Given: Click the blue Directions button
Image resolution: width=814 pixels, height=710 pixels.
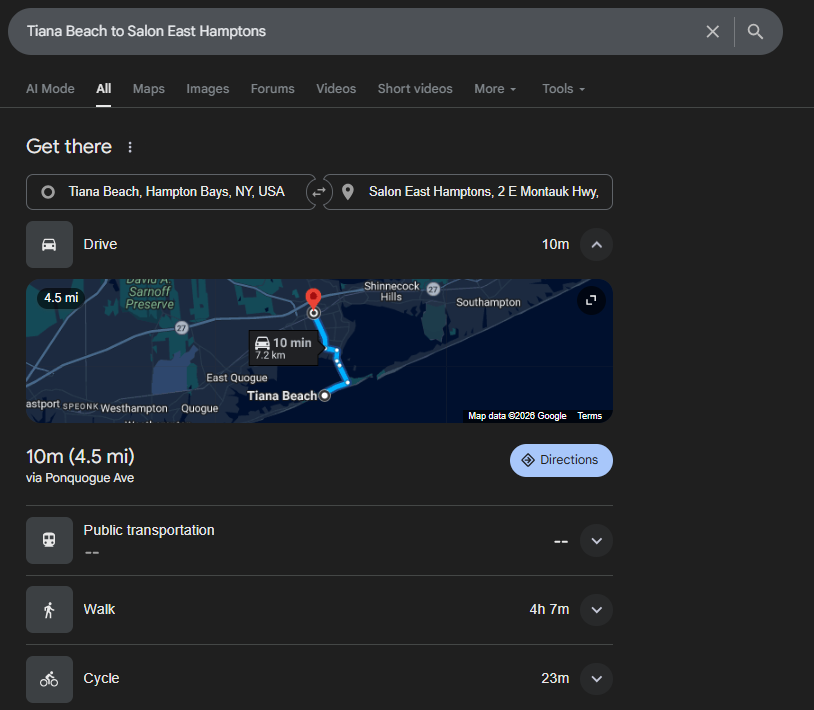Looking at the screenshot, I should pos(561,460).
